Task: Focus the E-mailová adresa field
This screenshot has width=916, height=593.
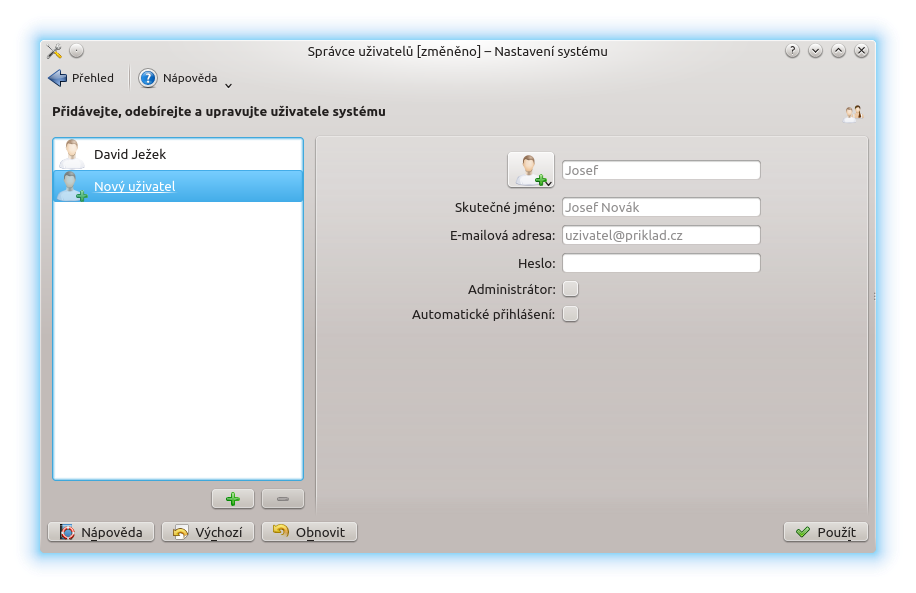Action: click(661, 235)
